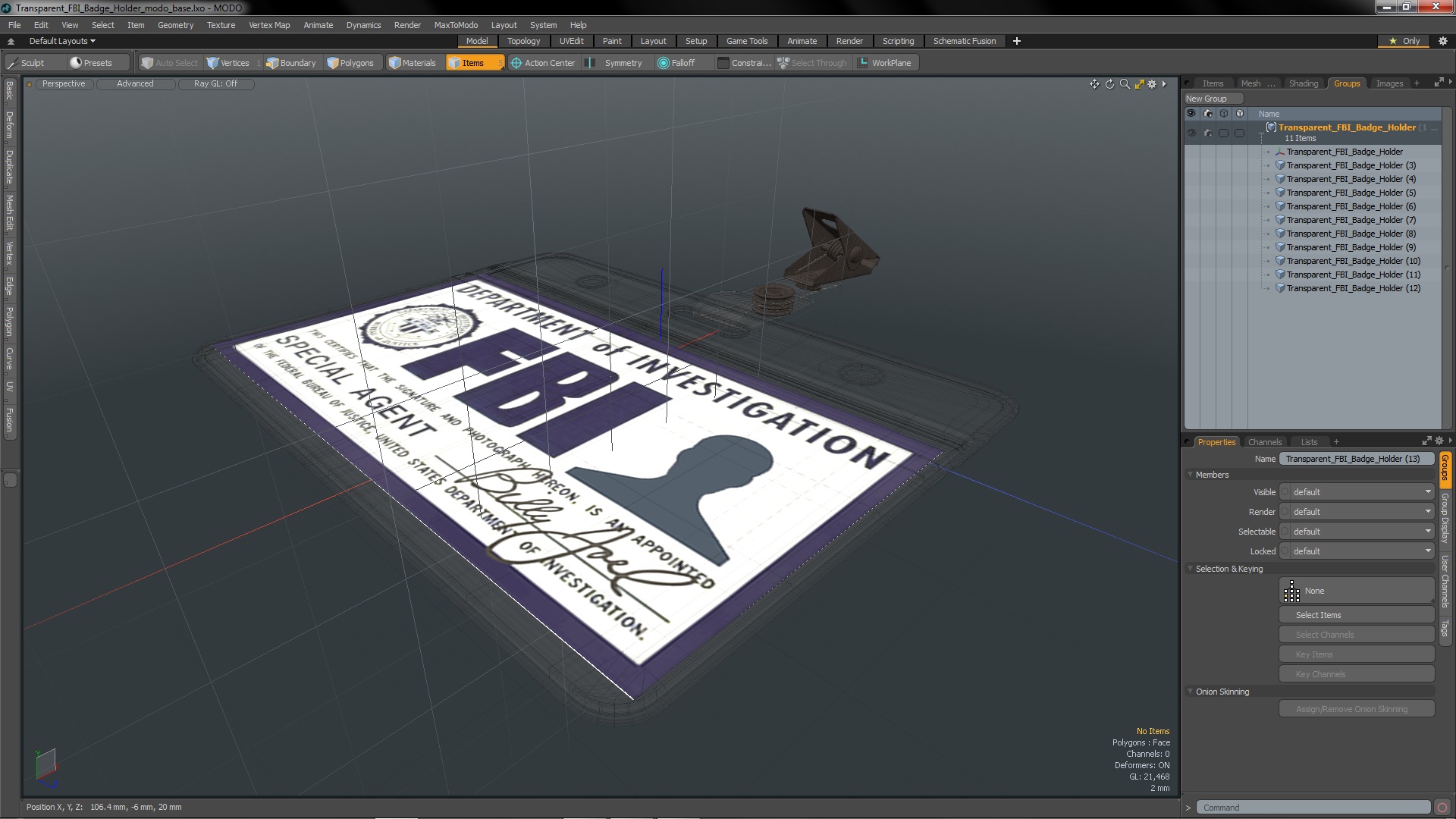
Task: Click the render camera column header icon
Action: click(x=1207, y=114)
